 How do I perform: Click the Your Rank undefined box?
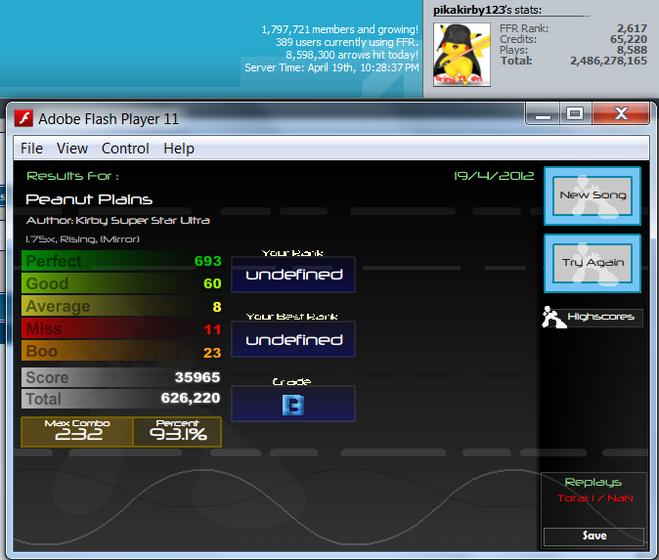coord(293,275)
